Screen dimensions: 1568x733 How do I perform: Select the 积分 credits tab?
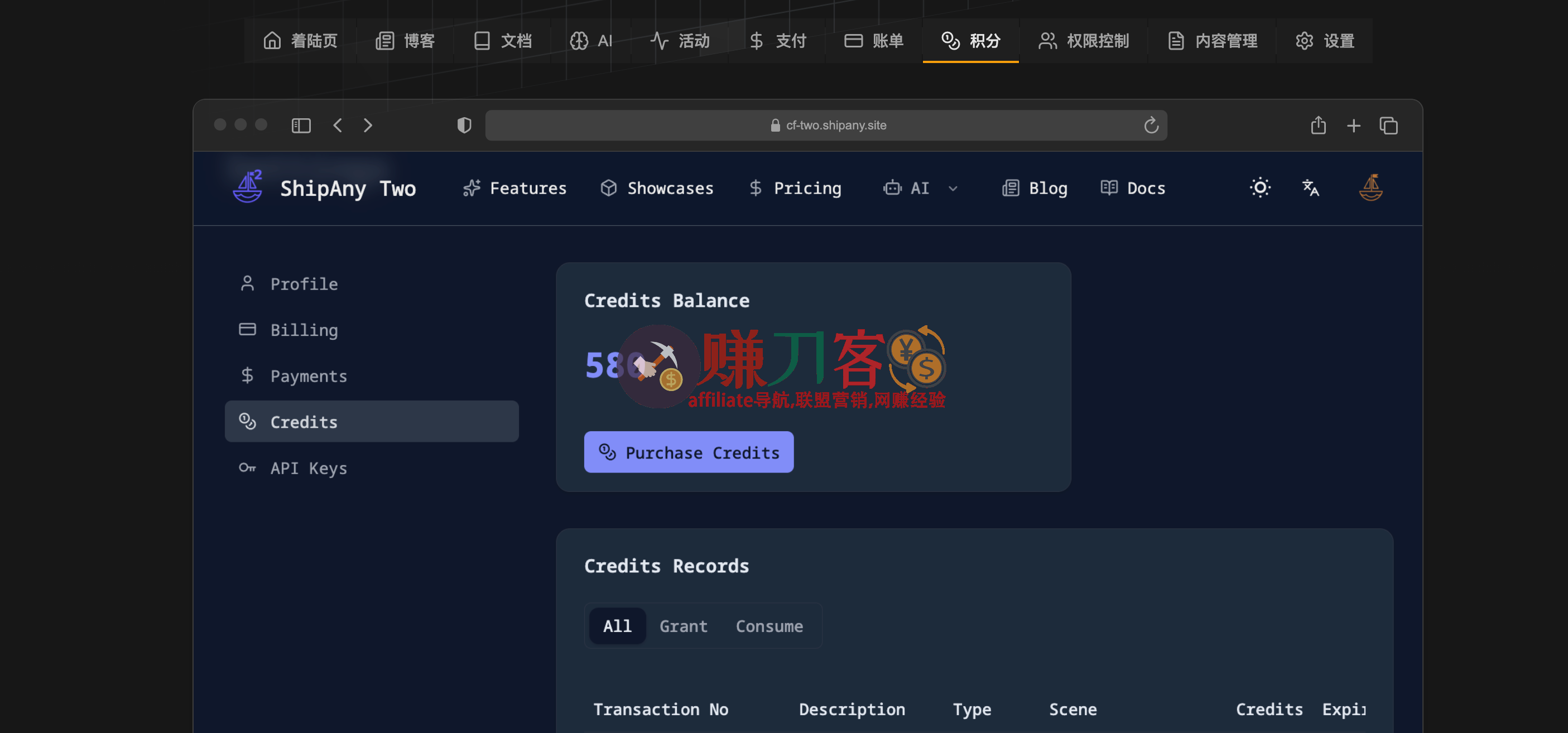pos(971,41)
